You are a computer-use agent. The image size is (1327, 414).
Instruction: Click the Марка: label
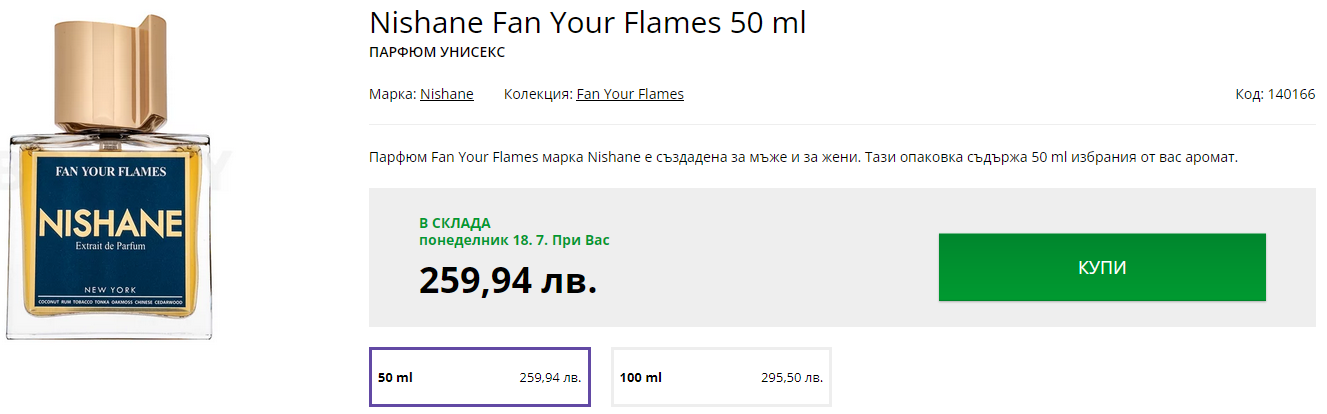point(393,94)
